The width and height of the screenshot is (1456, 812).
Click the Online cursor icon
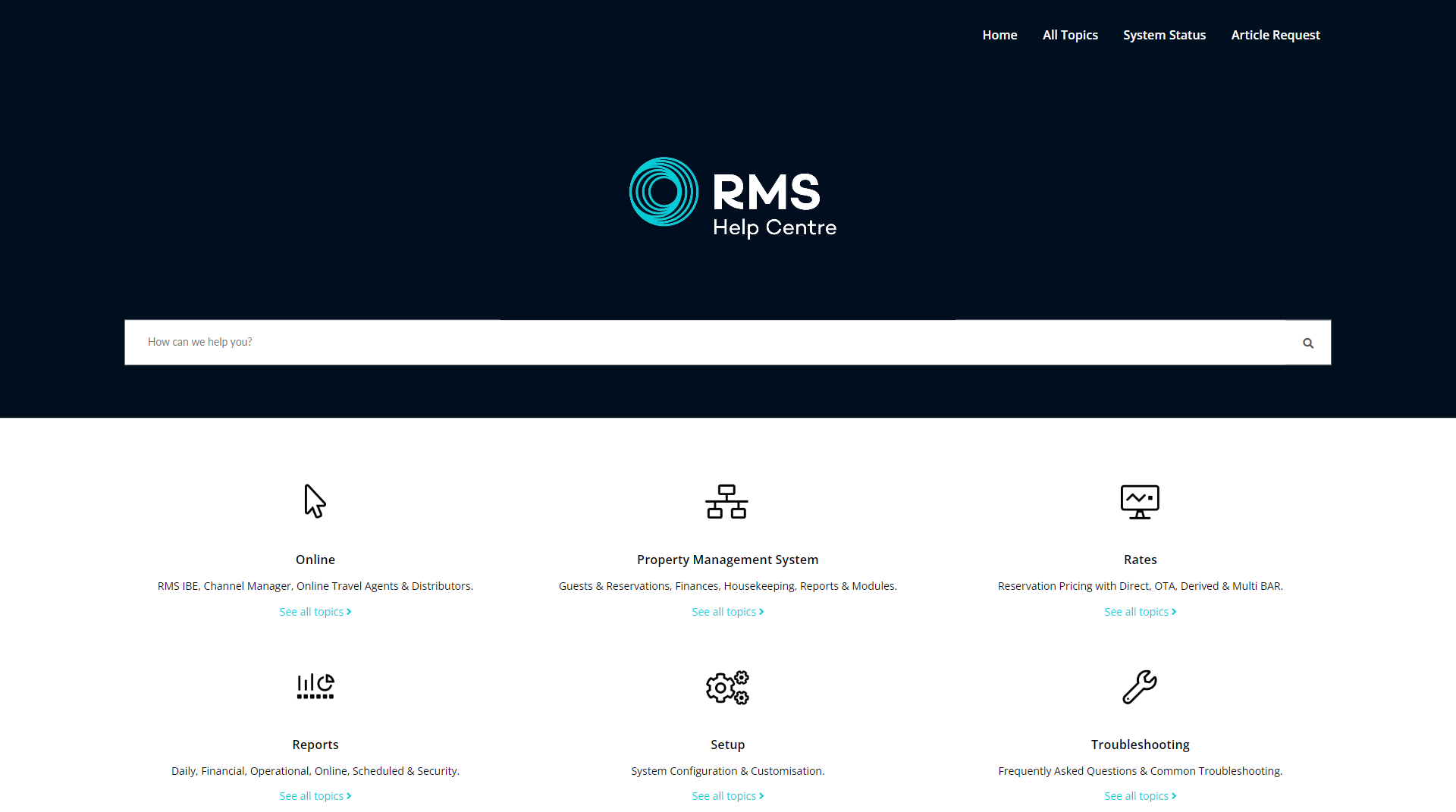pyautogui.click(x=315, y=501)
